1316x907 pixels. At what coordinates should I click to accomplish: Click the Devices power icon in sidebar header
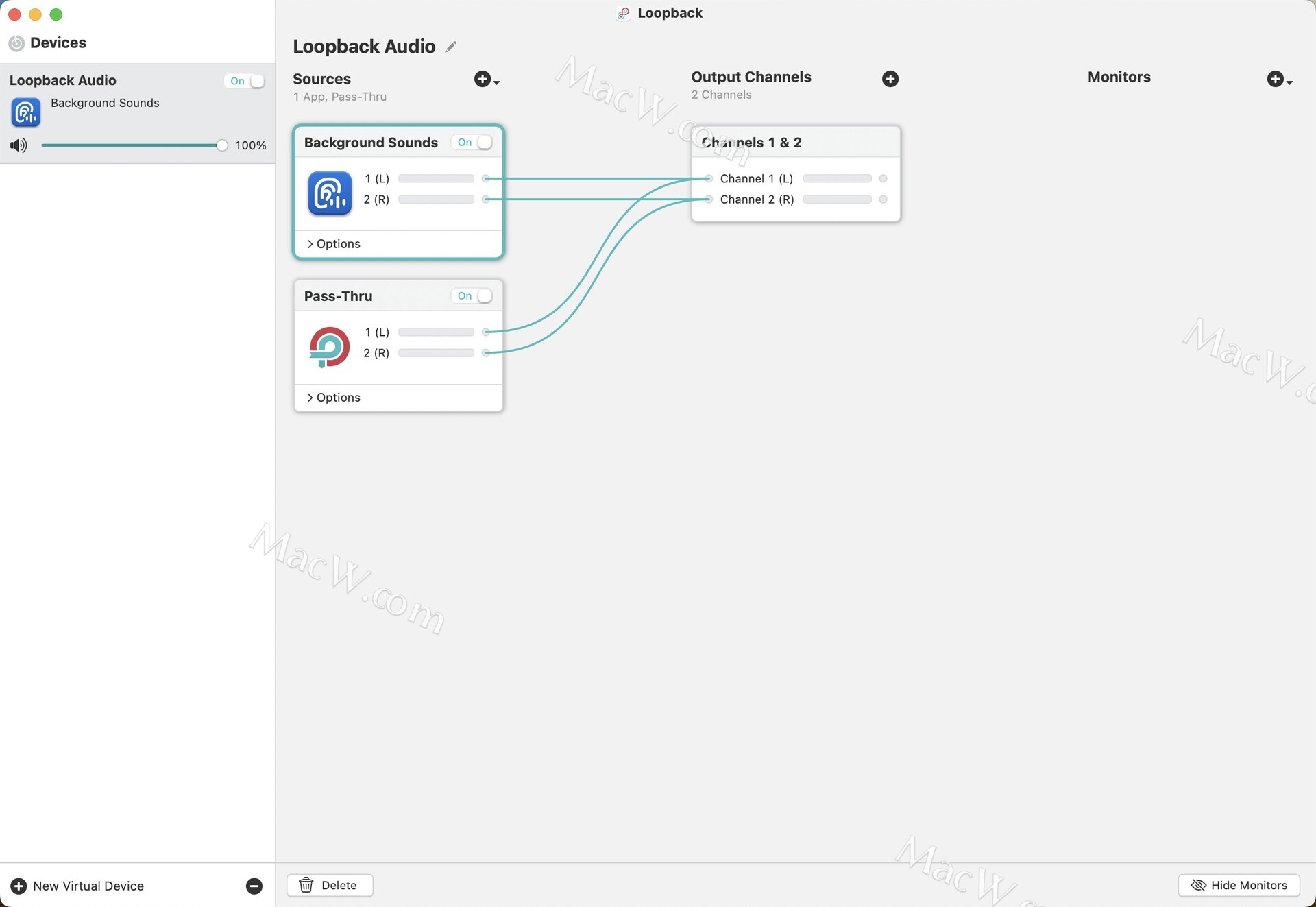(16, 43)
